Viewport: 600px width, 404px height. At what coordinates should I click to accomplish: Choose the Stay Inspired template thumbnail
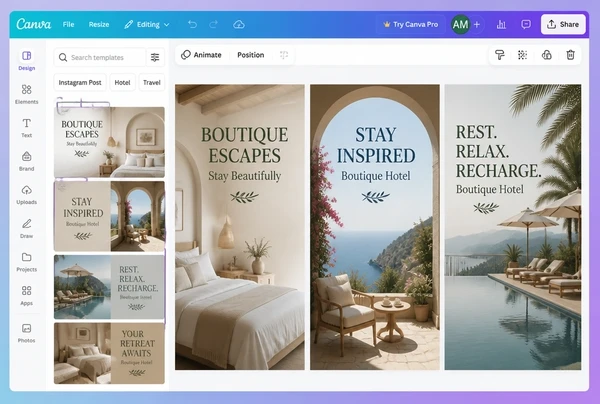pos(109,216)
